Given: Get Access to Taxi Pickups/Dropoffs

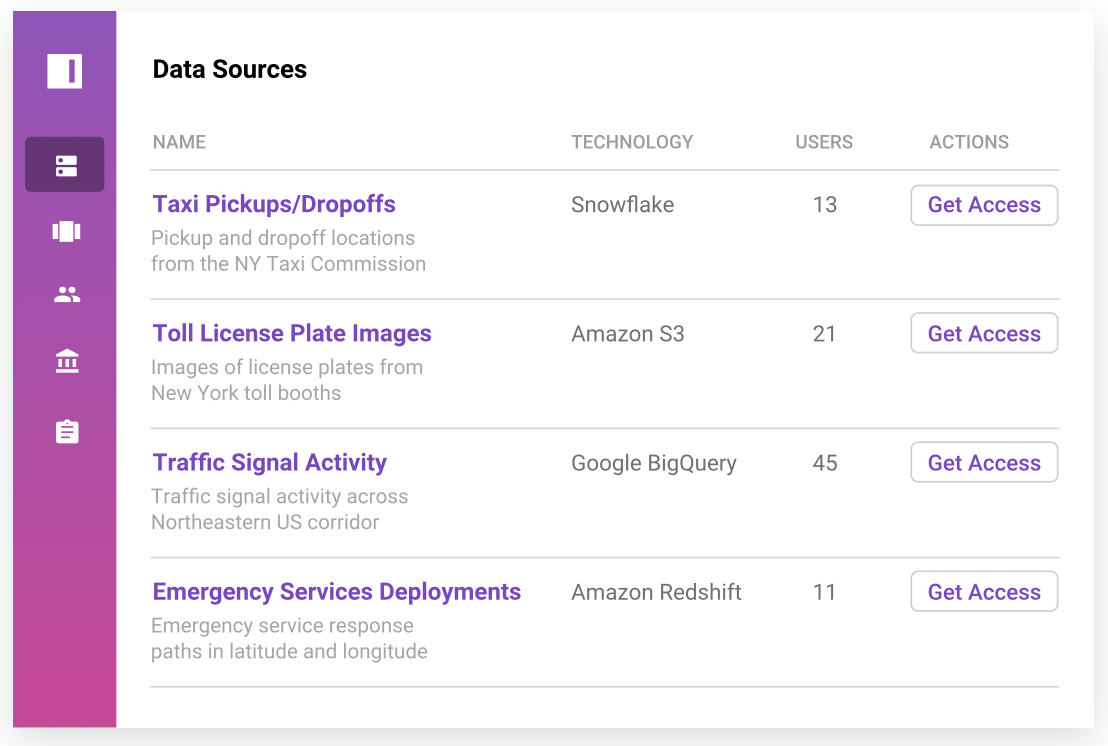Looking at the screenshot, I should [984, 205].
